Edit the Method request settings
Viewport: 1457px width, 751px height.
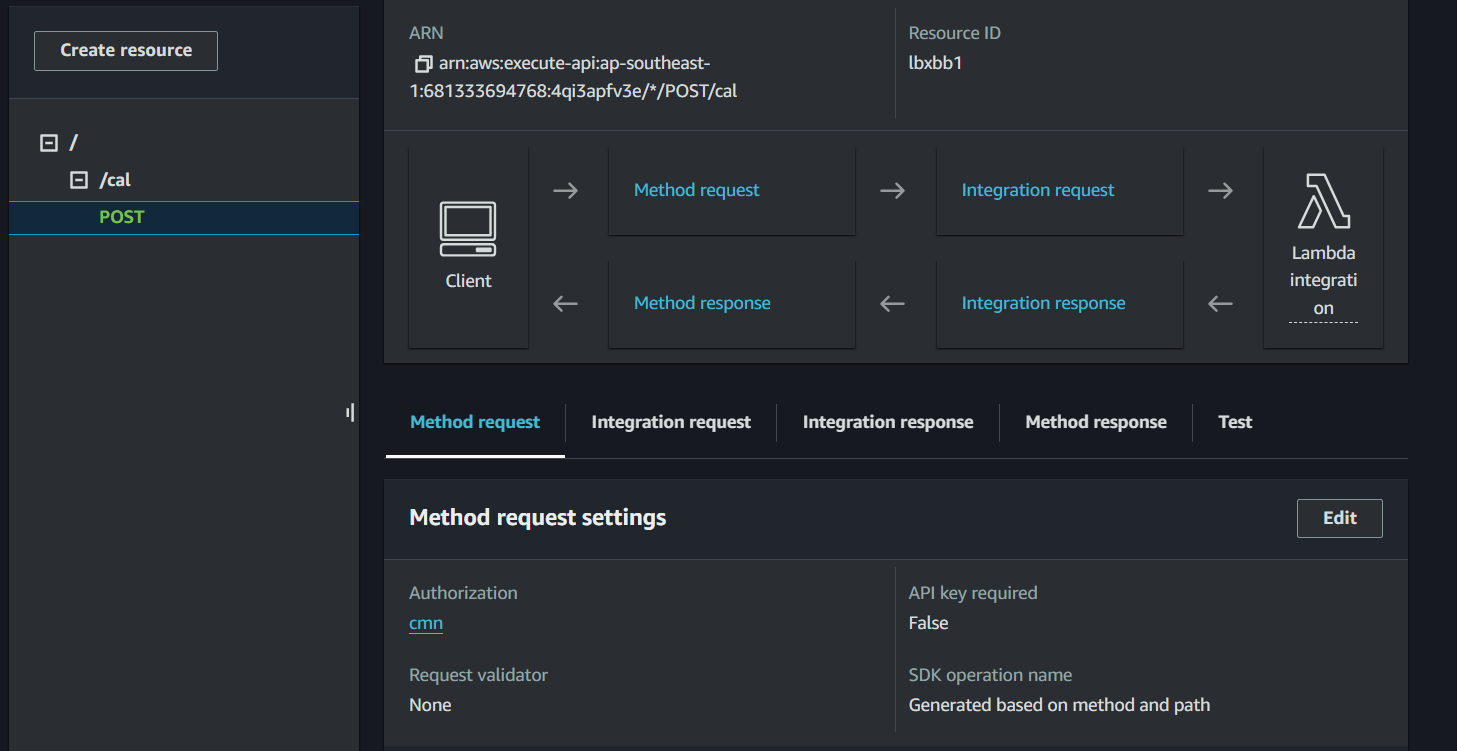pyautogui.click(x=1339, y=518)
